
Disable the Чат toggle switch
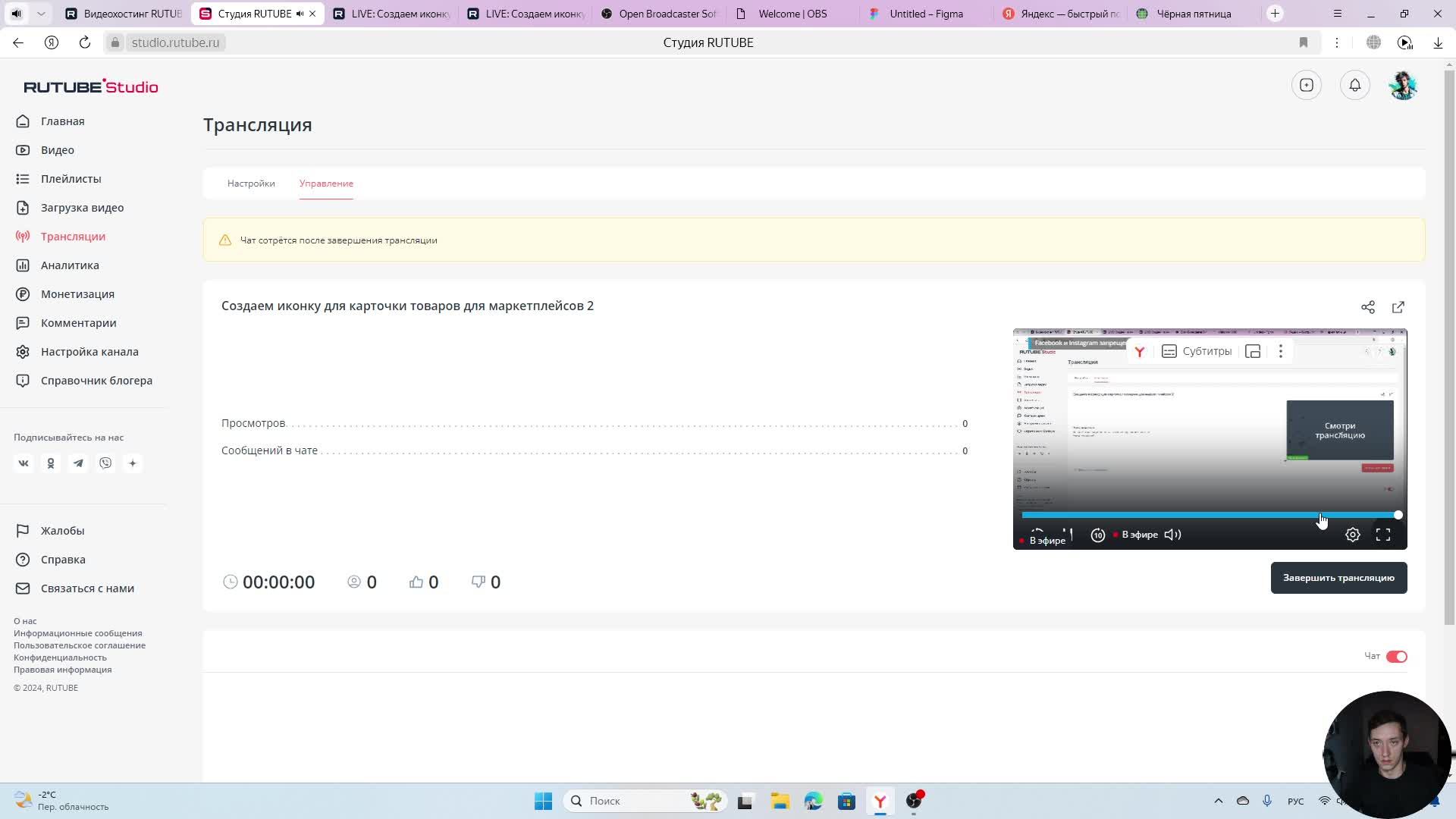coord(1396,657)
